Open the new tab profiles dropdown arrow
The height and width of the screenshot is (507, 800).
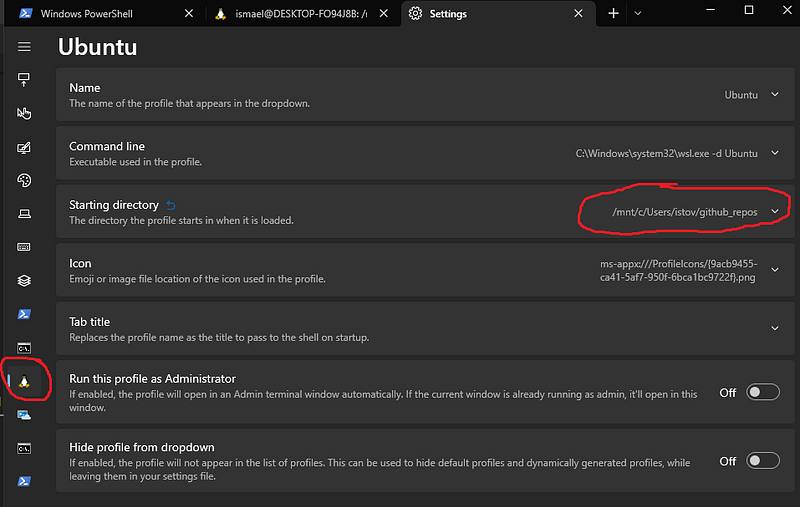click(638, 14)
